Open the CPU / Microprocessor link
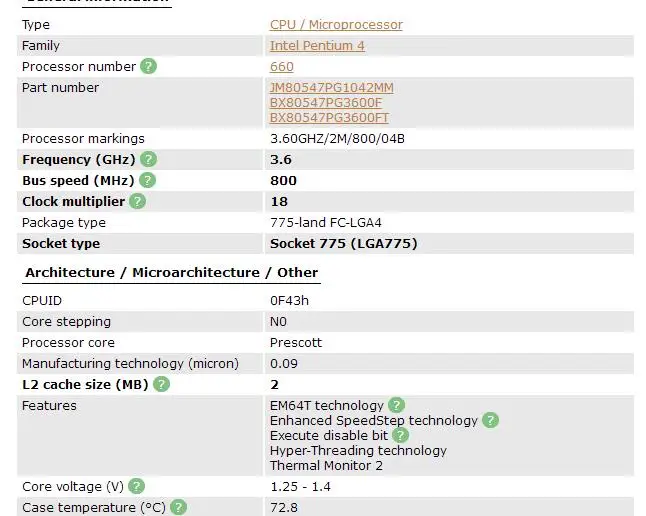Screen dimensions: 646x516 (336, 25)
